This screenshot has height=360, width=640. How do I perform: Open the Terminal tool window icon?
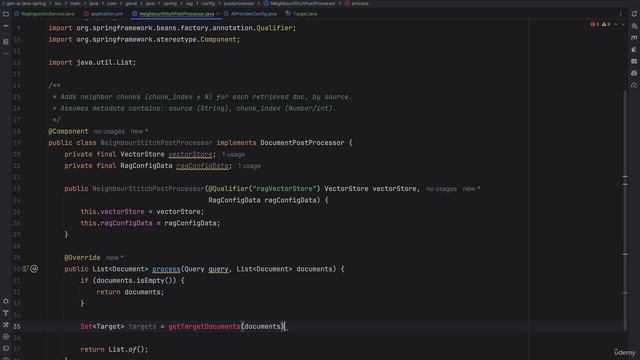6,349
